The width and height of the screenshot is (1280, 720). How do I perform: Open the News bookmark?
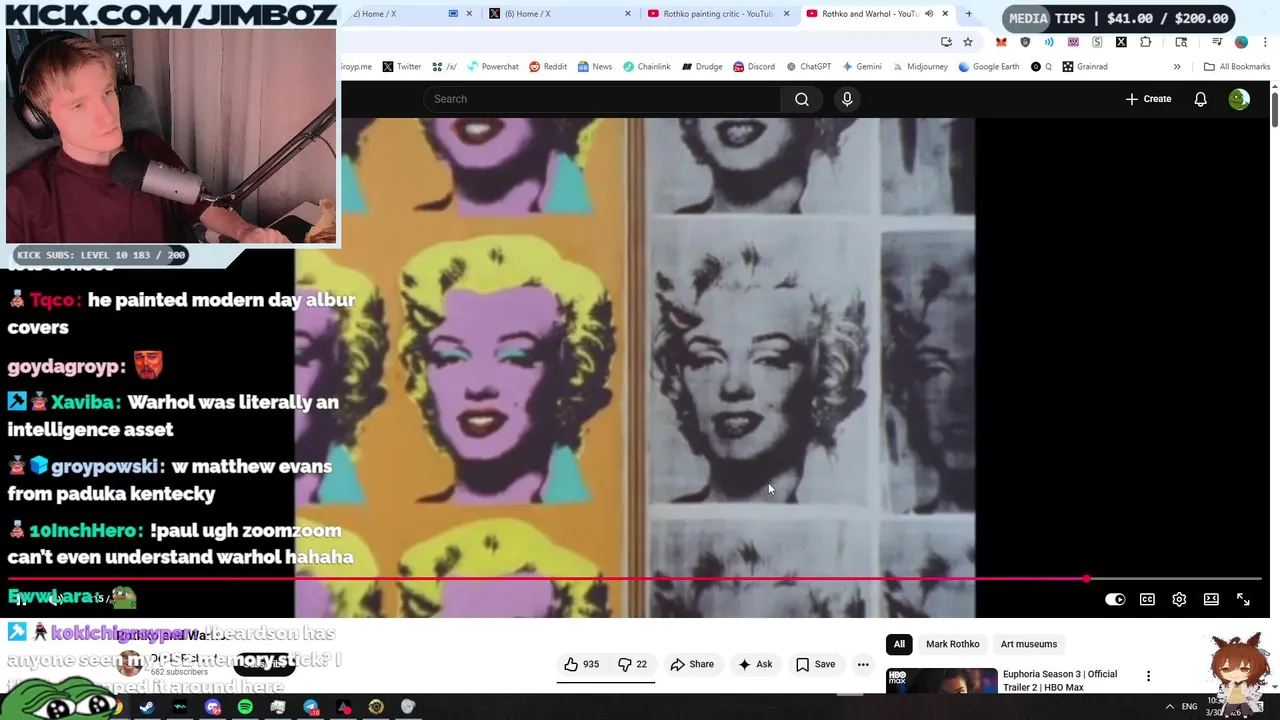tap(594, 67)
